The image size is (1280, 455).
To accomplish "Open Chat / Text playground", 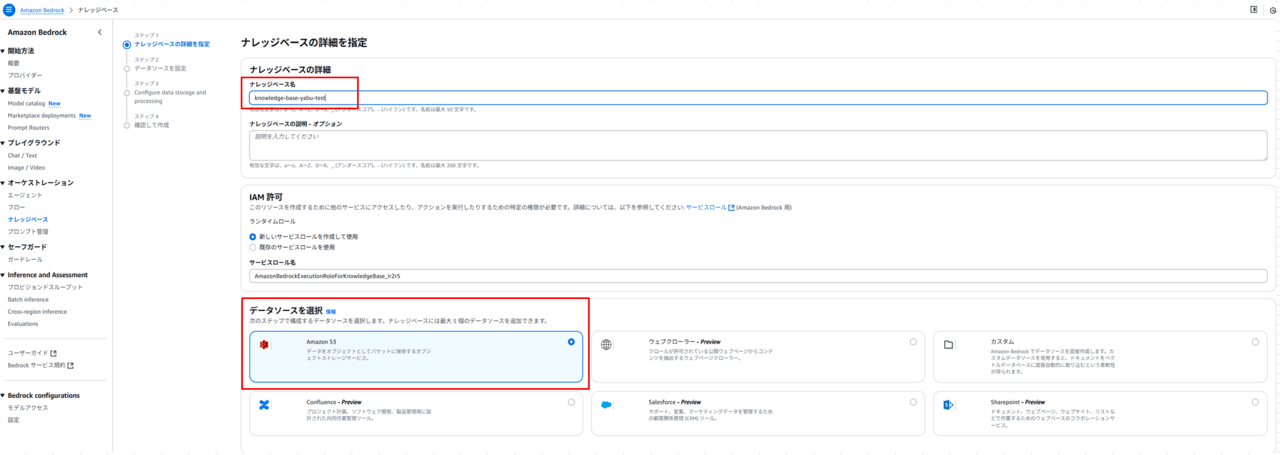I will pos(22,155).
